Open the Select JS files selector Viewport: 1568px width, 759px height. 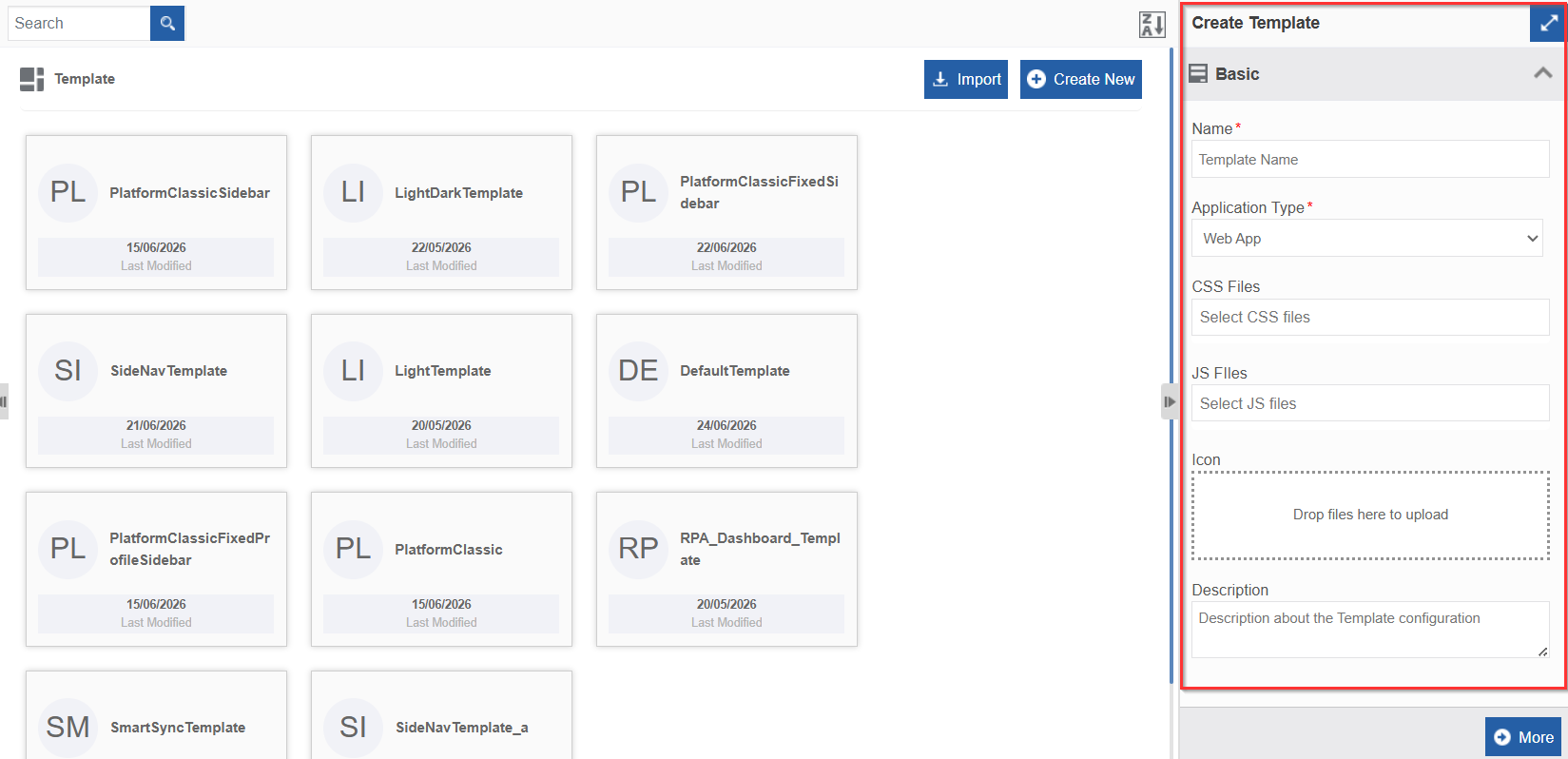tap(1370, 403)
